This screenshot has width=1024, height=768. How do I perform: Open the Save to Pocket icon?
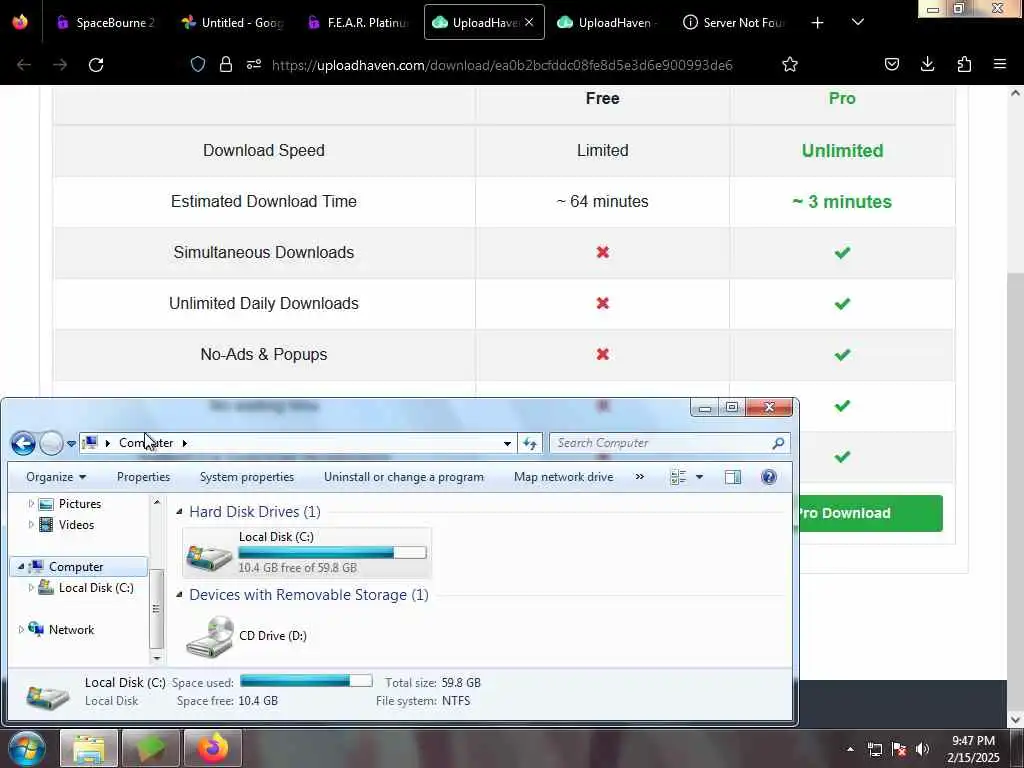[x=892, y=64]
